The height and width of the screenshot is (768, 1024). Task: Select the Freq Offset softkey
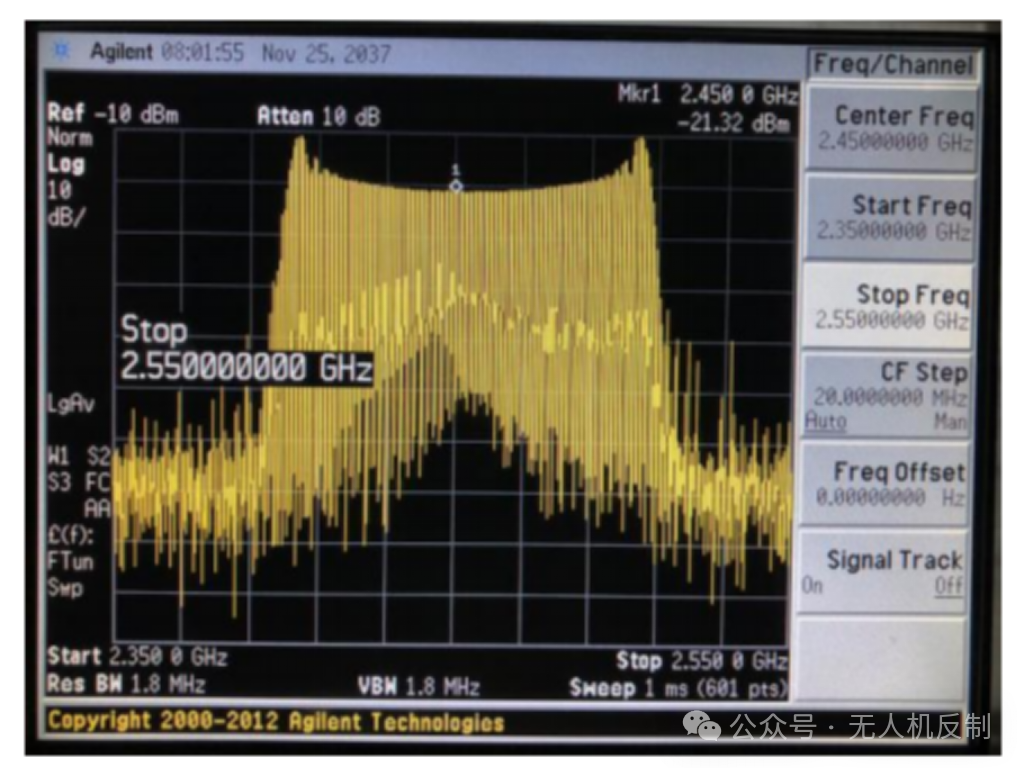point(884,484)
